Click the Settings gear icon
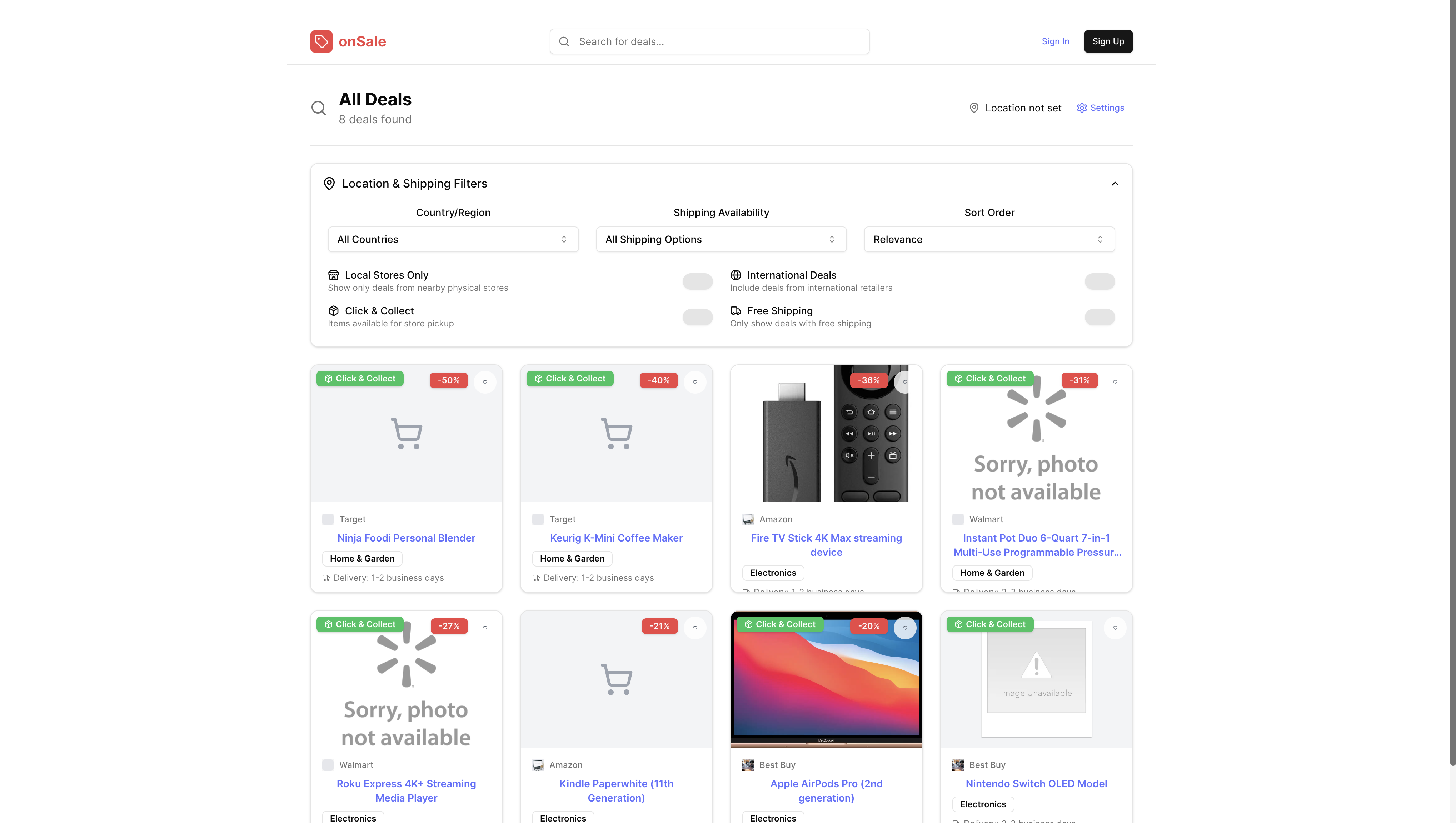 click(1082, 108)
